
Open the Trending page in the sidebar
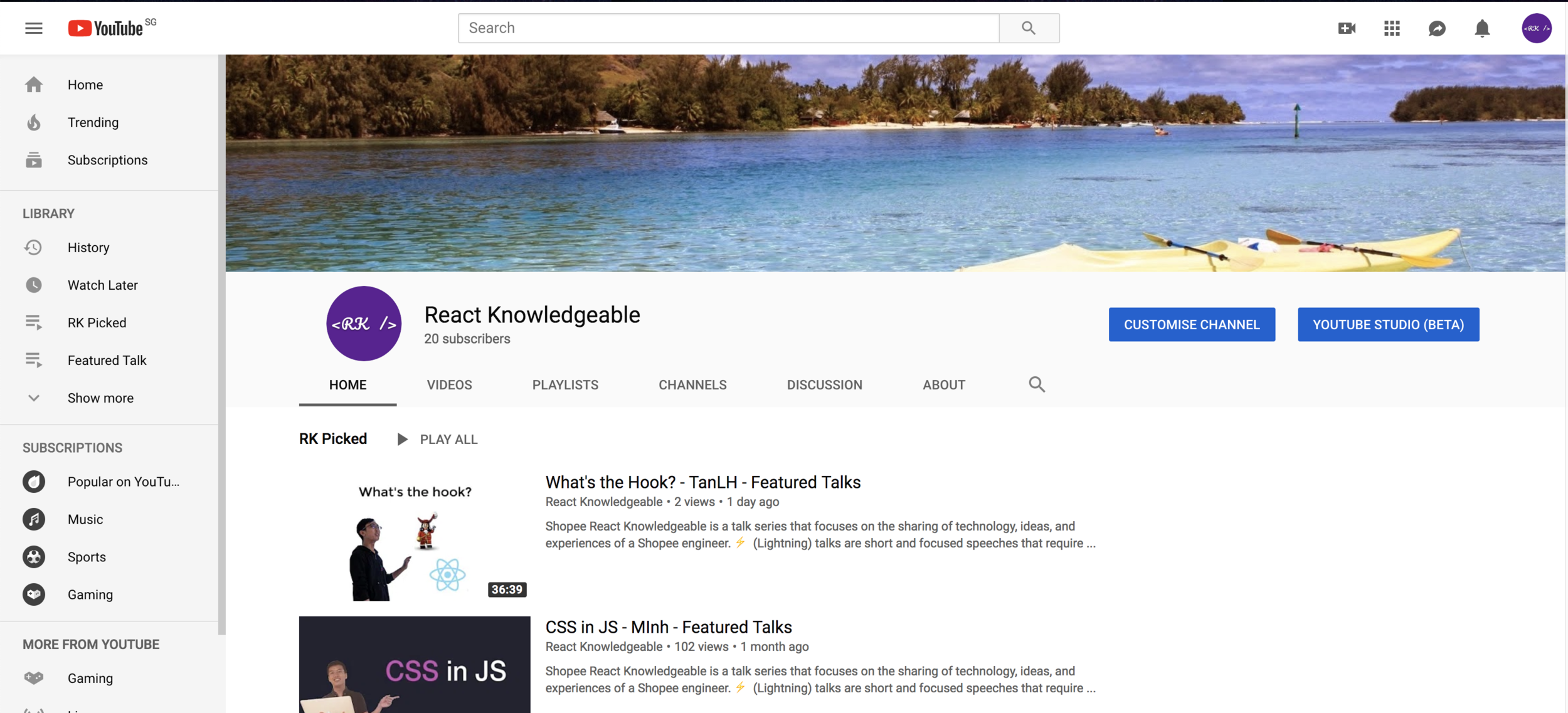click(x=93, y=122)
